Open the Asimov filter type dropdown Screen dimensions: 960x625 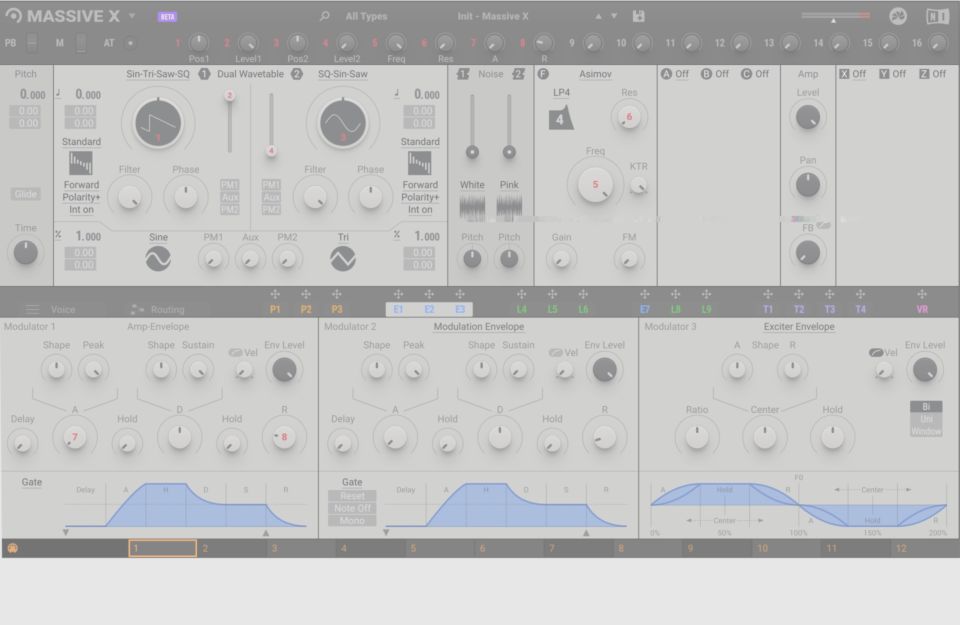pyautogui.click(x=595, y=74)
